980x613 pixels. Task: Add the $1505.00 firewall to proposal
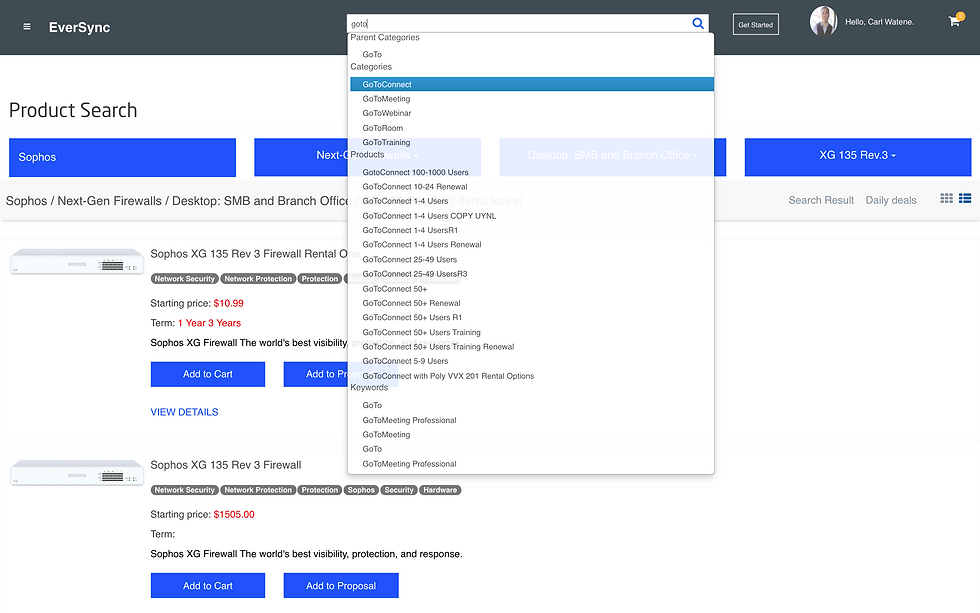[341, 586]
